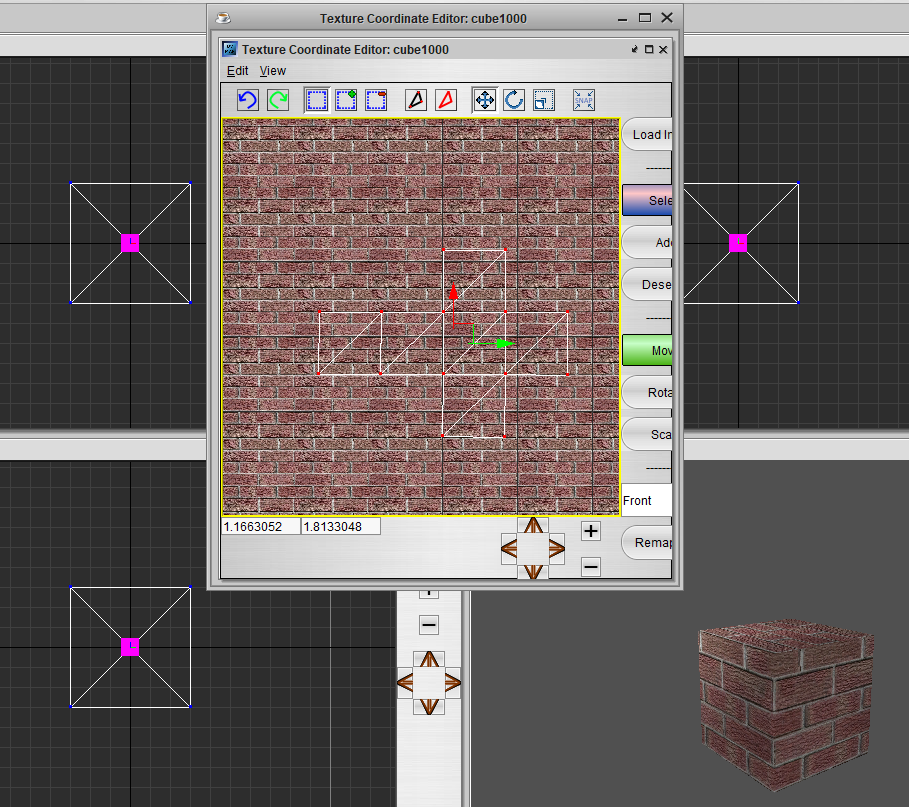Viewport: 909px width, 807px height.
Task: Click the green horizontal axis arrow gizmo
Action: [x=506, y=343]
